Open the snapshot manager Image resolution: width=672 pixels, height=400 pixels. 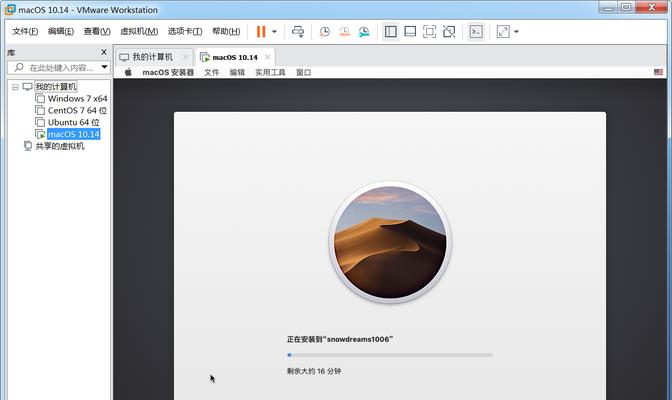(364, 31)
